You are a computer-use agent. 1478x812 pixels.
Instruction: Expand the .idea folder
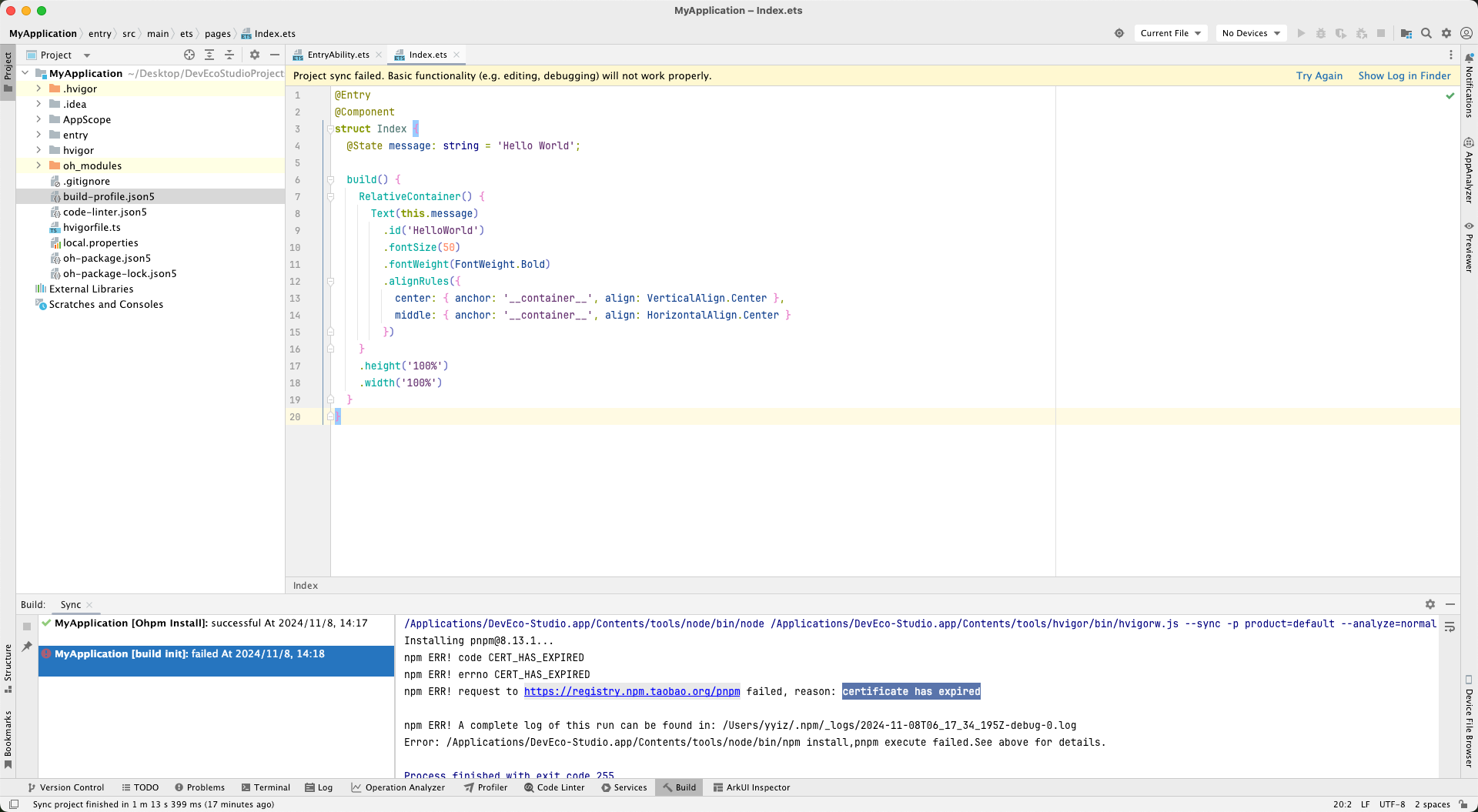38,104
